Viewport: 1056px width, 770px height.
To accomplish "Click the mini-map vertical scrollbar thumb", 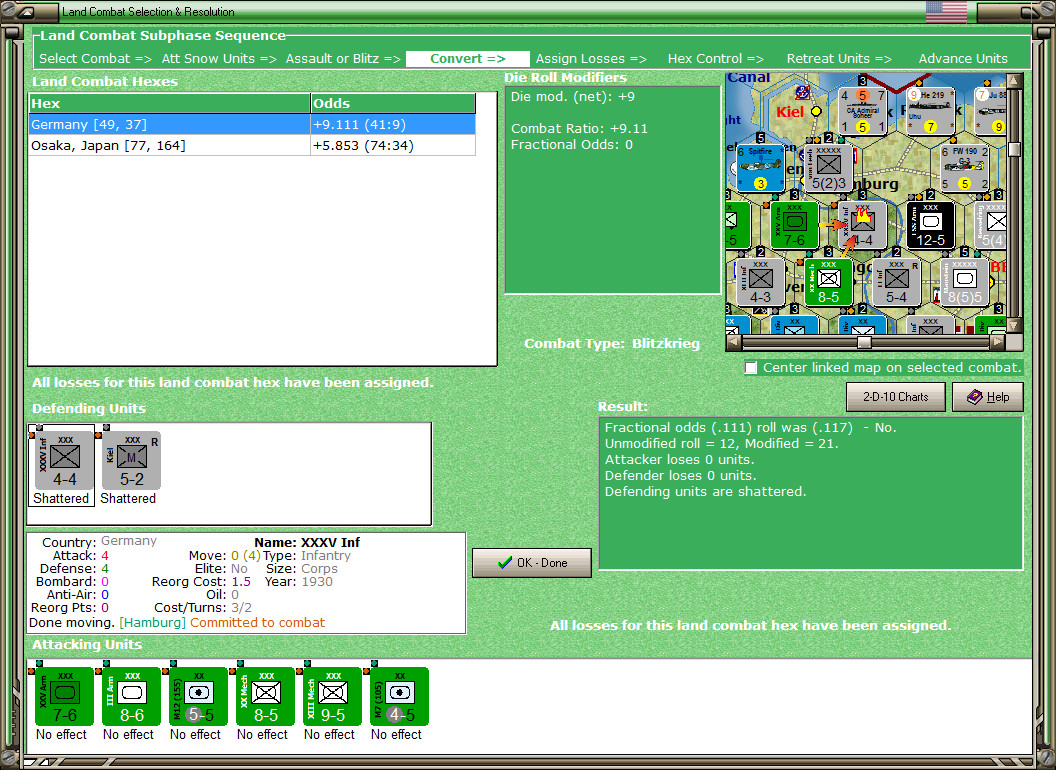I will coord(1014,149).
